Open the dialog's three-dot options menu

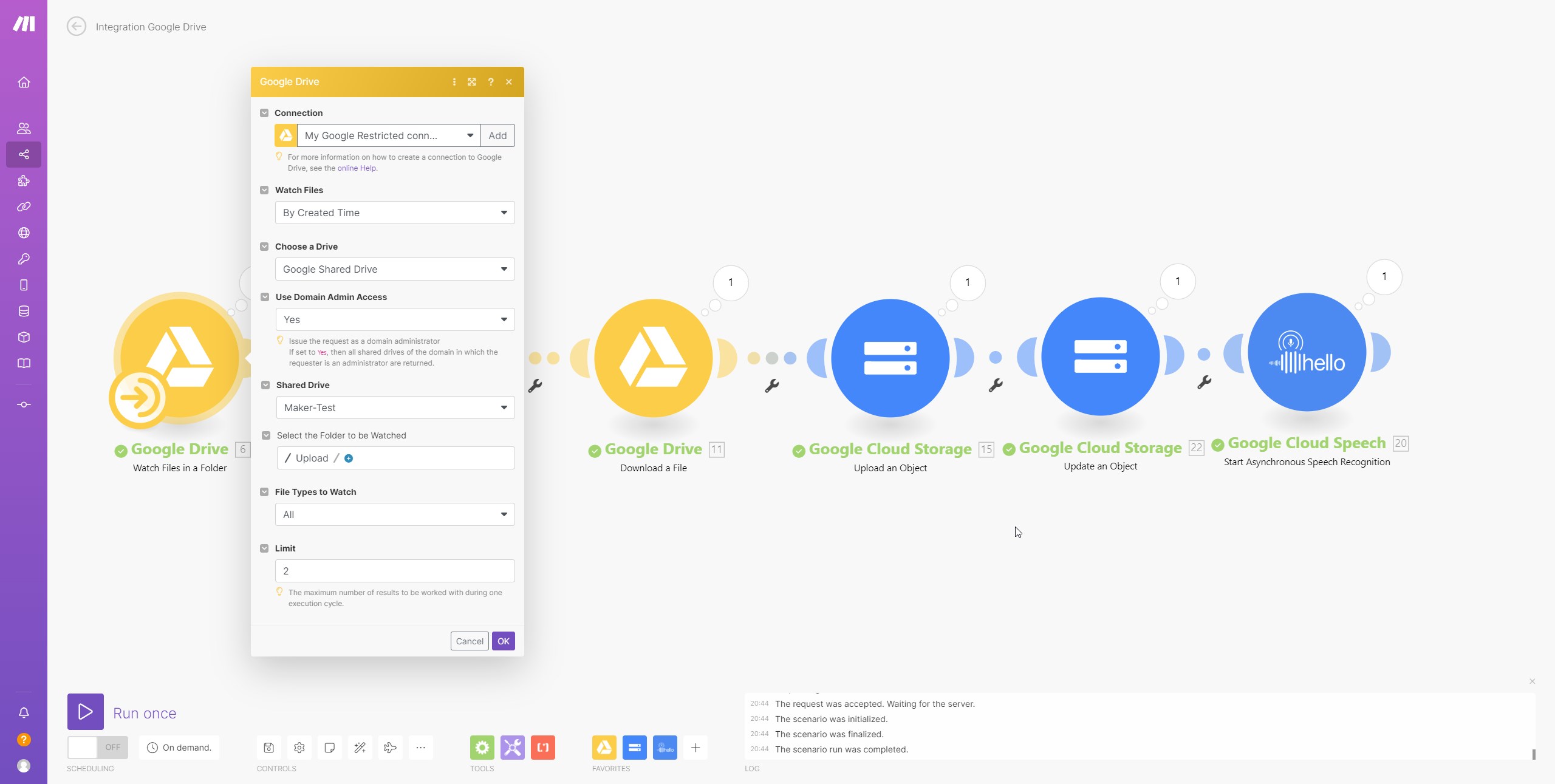pos(454,82)
